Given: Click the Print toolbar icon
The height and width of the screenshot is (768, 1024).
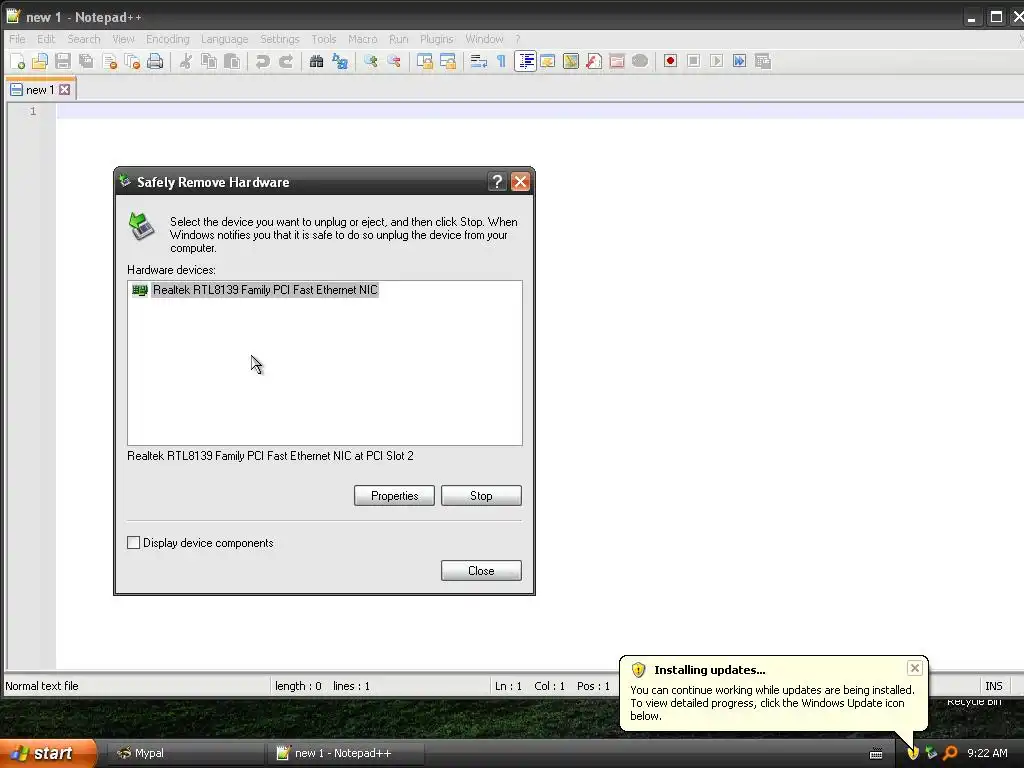Looking at the screenshot, I should (x=155, y=61).
